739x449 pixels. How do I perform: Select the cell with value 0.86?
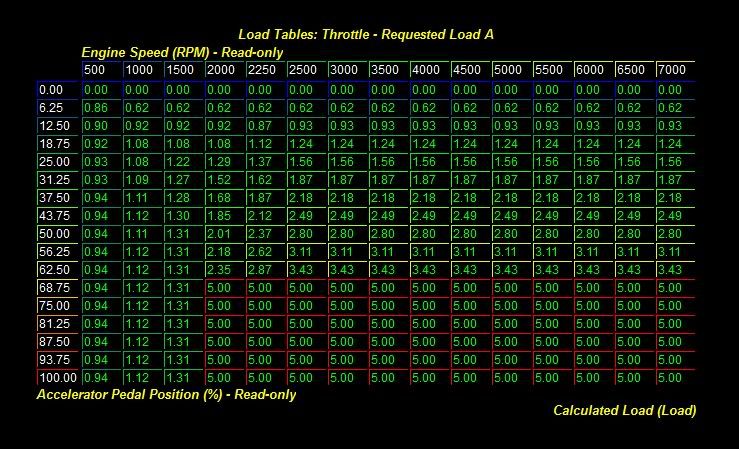tap(101, 107)
